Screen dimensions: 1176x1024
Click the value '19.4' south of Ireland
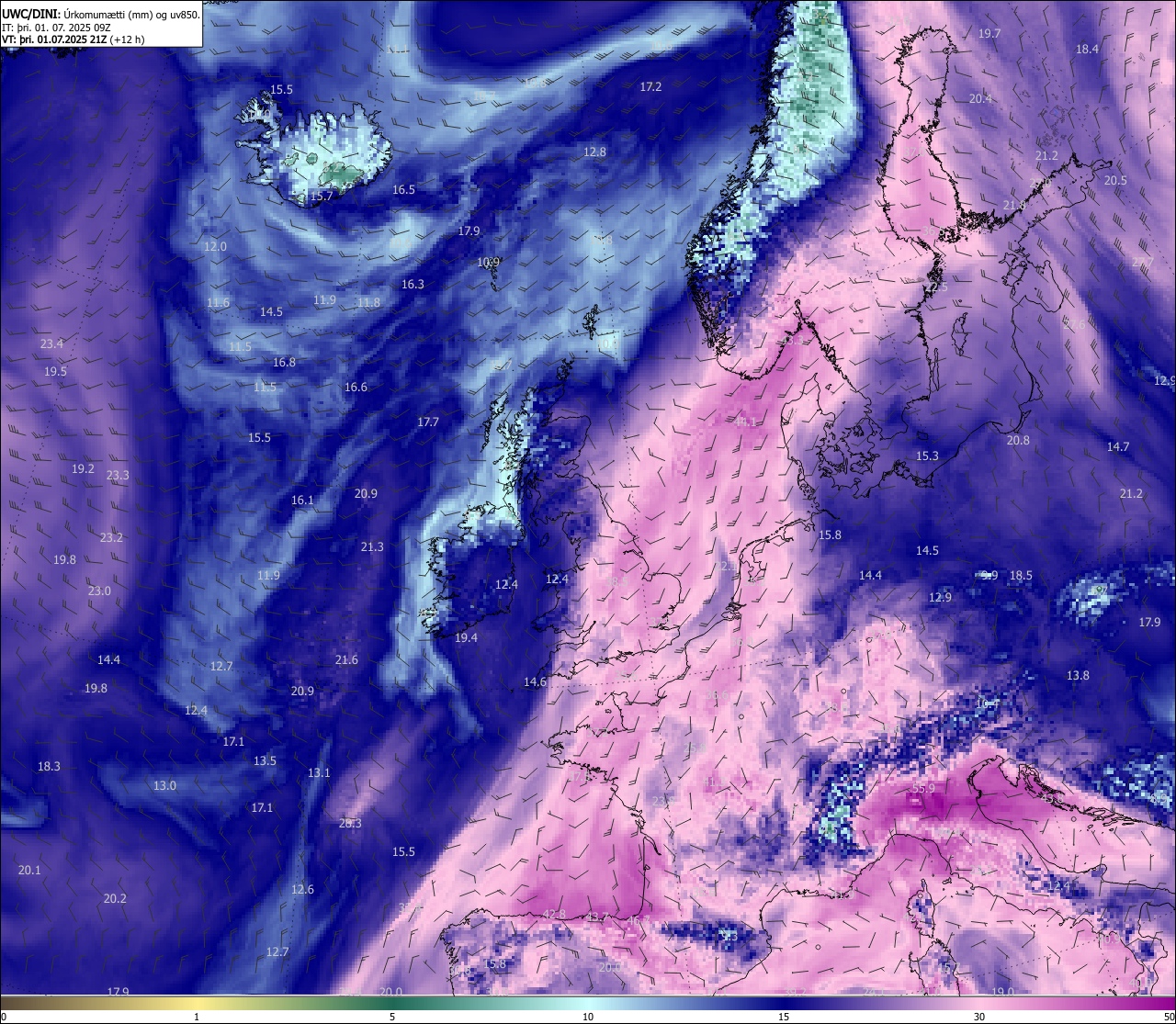466,637
